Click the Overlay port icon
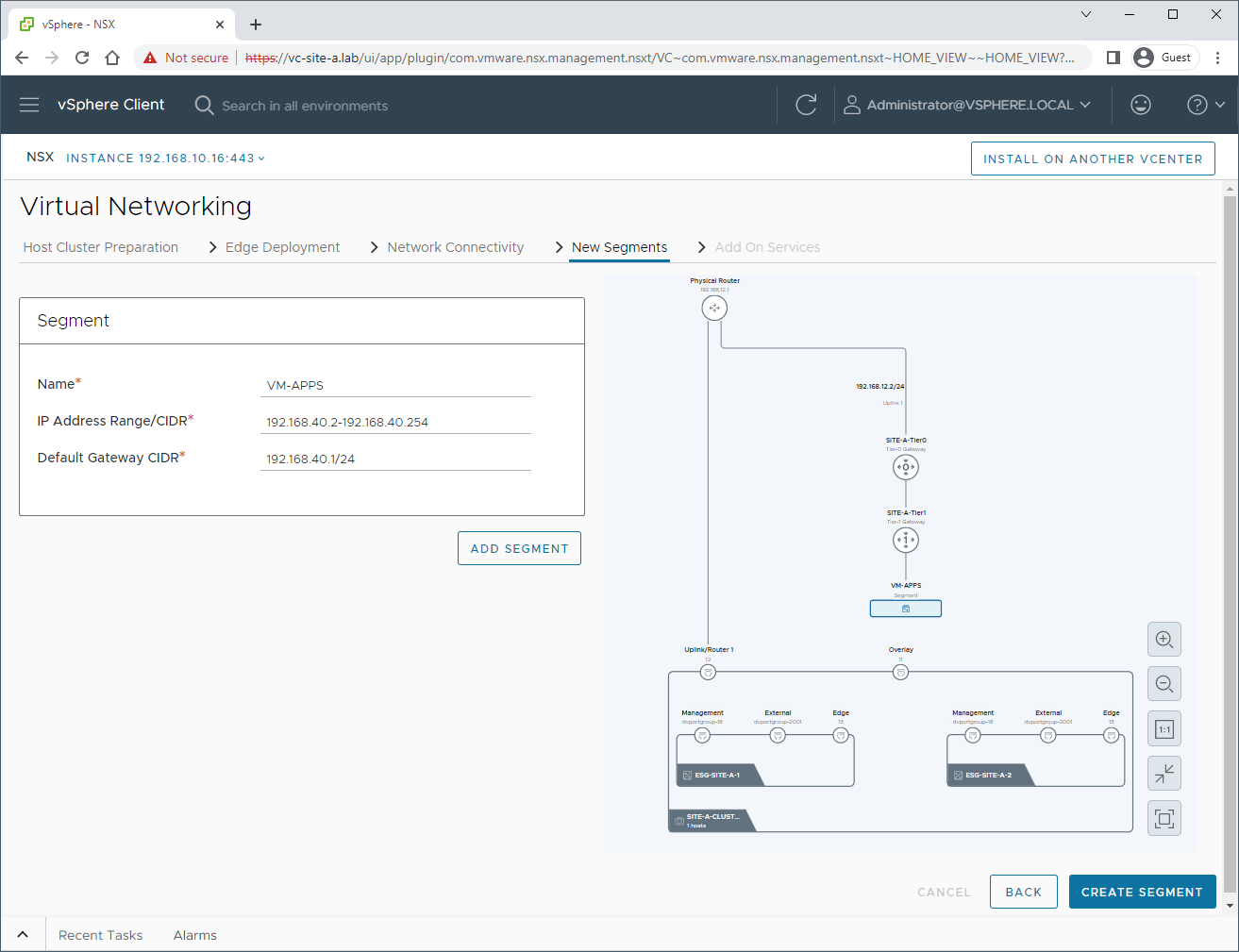 pyautogui.click(x=901, y=672)
